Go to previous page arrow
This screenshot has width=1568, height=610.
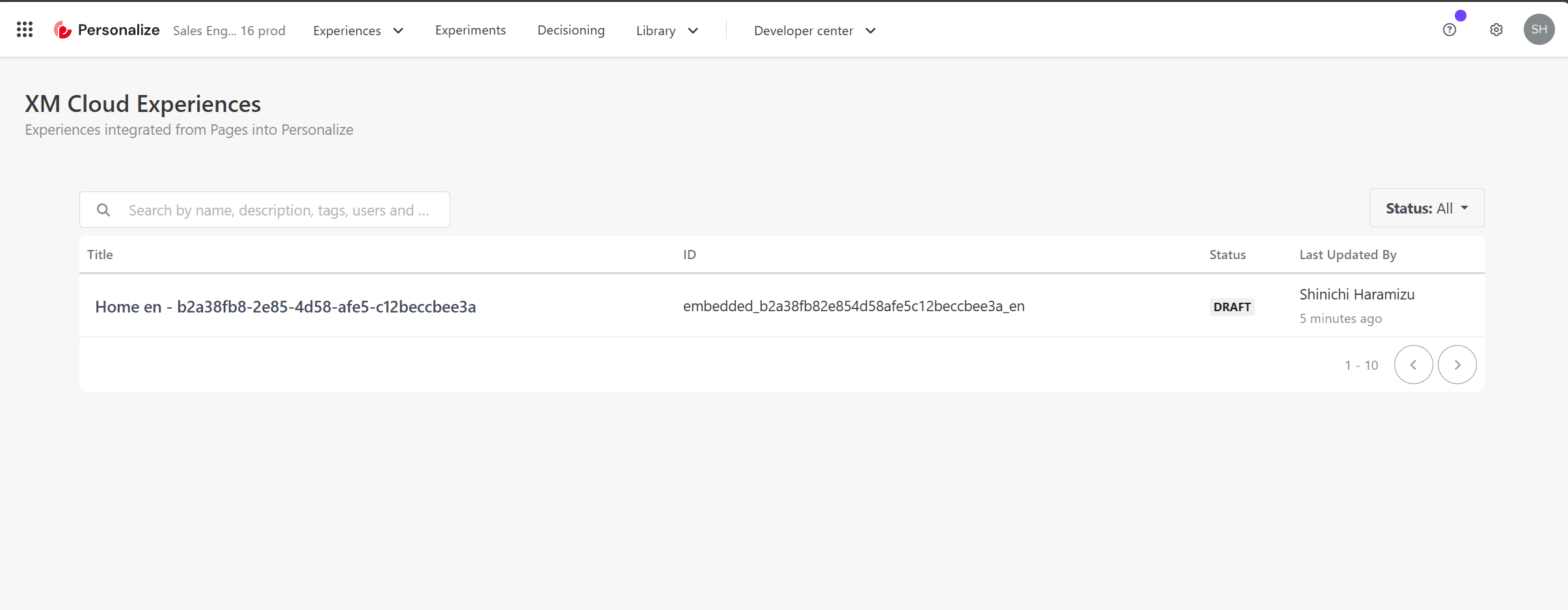click(x=1413, y=365)
